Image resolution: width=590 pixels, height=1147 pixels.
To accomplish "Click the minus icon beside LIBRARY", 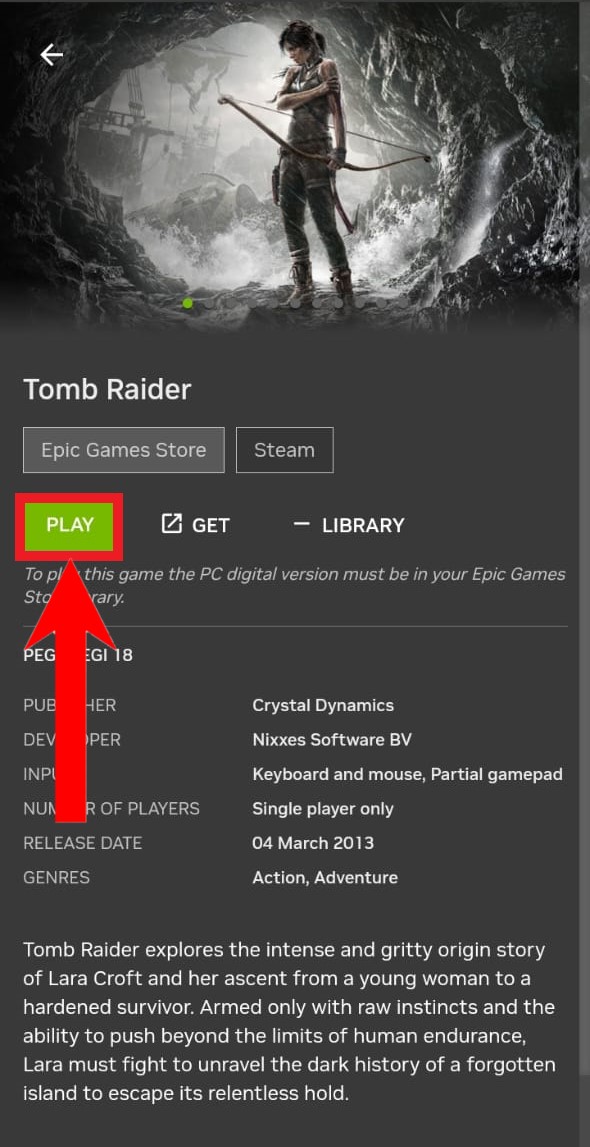I will point(301,523).
